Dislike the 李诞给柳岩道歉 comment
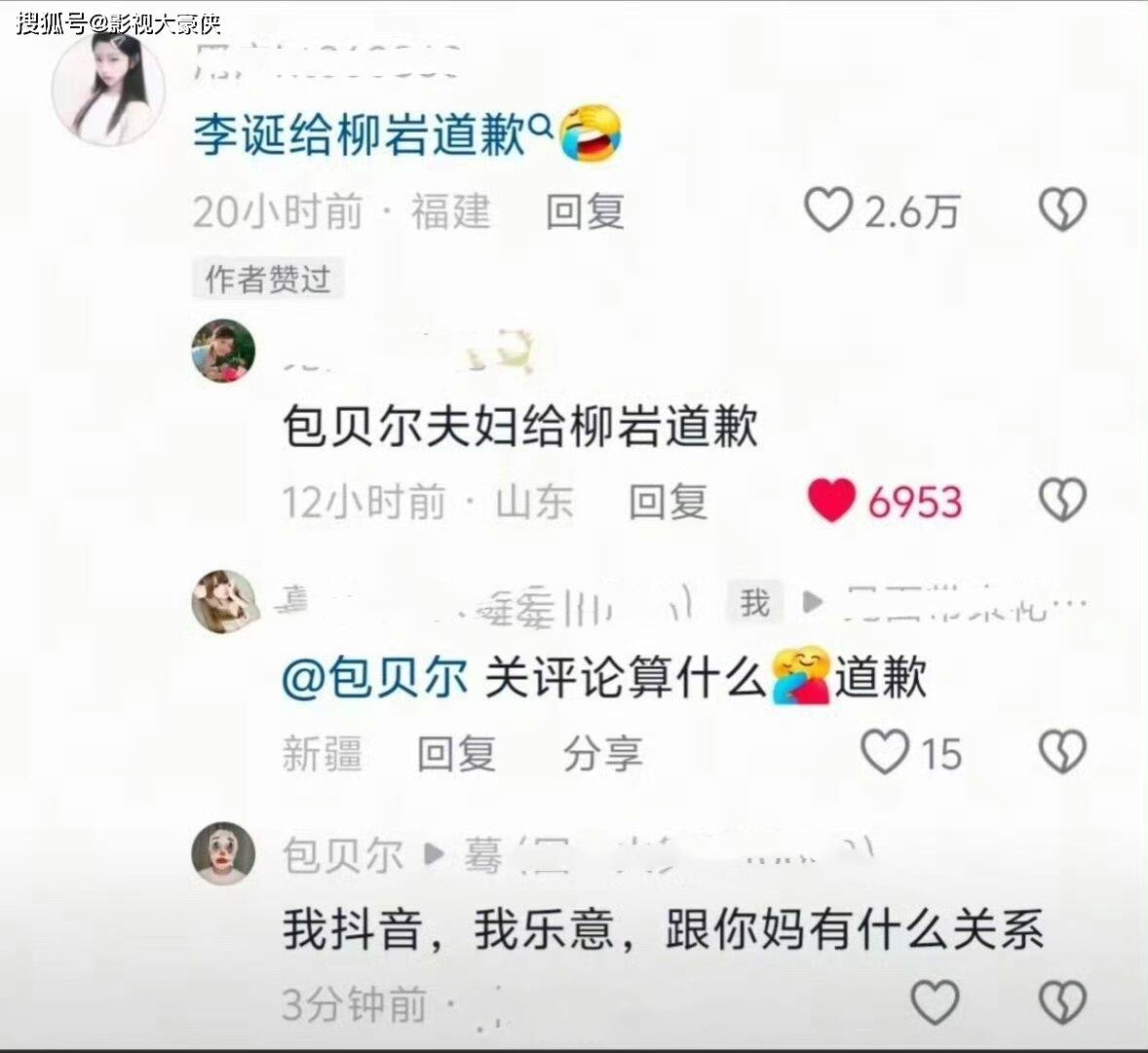This screenshot has height=1053, width=1148. coord(1062,210)
